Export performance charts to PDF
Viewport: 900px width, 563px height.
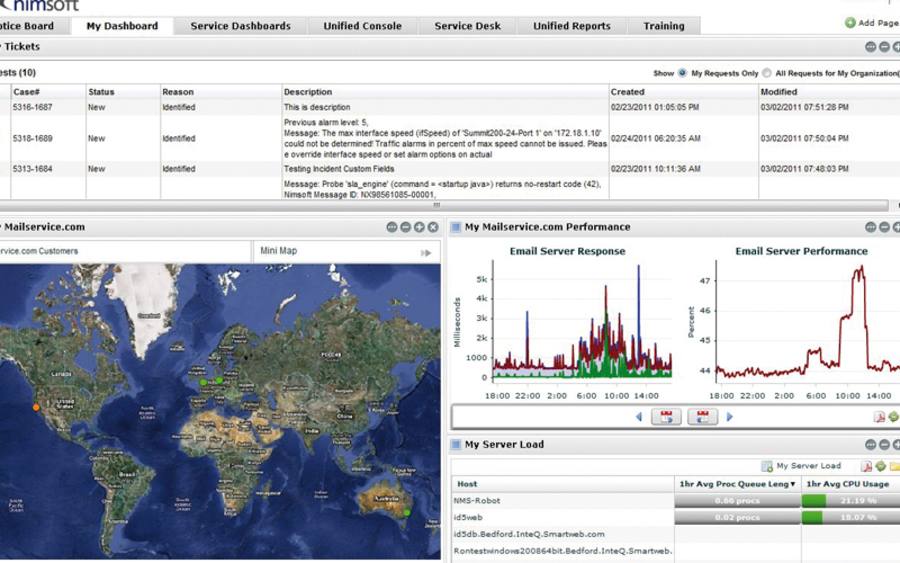coord(879,417)
